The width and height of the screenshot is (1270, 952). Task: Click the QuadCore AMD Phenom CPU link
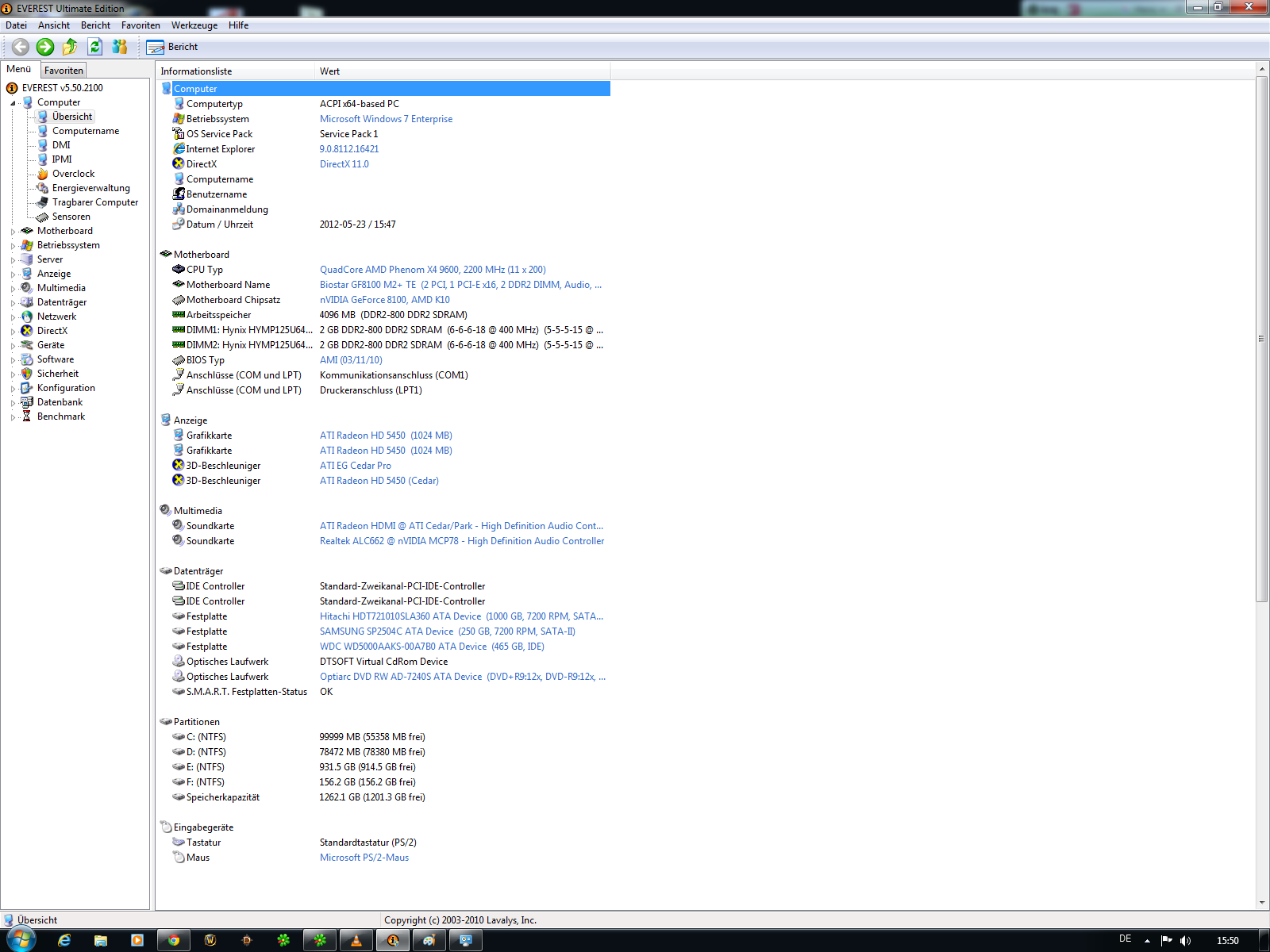432,270
